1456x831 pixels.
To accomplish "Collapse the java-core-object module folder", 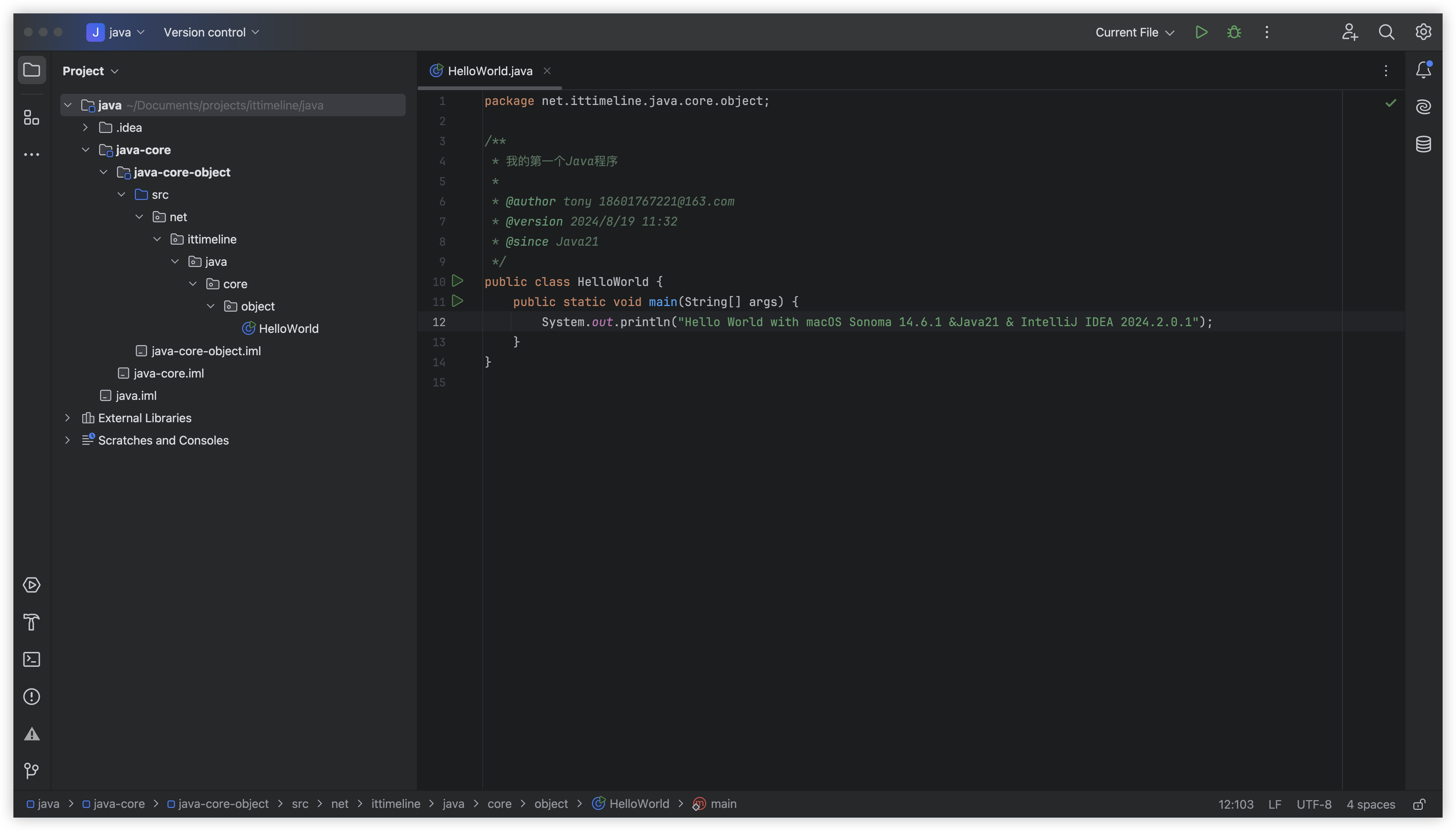I will [103, 172].
